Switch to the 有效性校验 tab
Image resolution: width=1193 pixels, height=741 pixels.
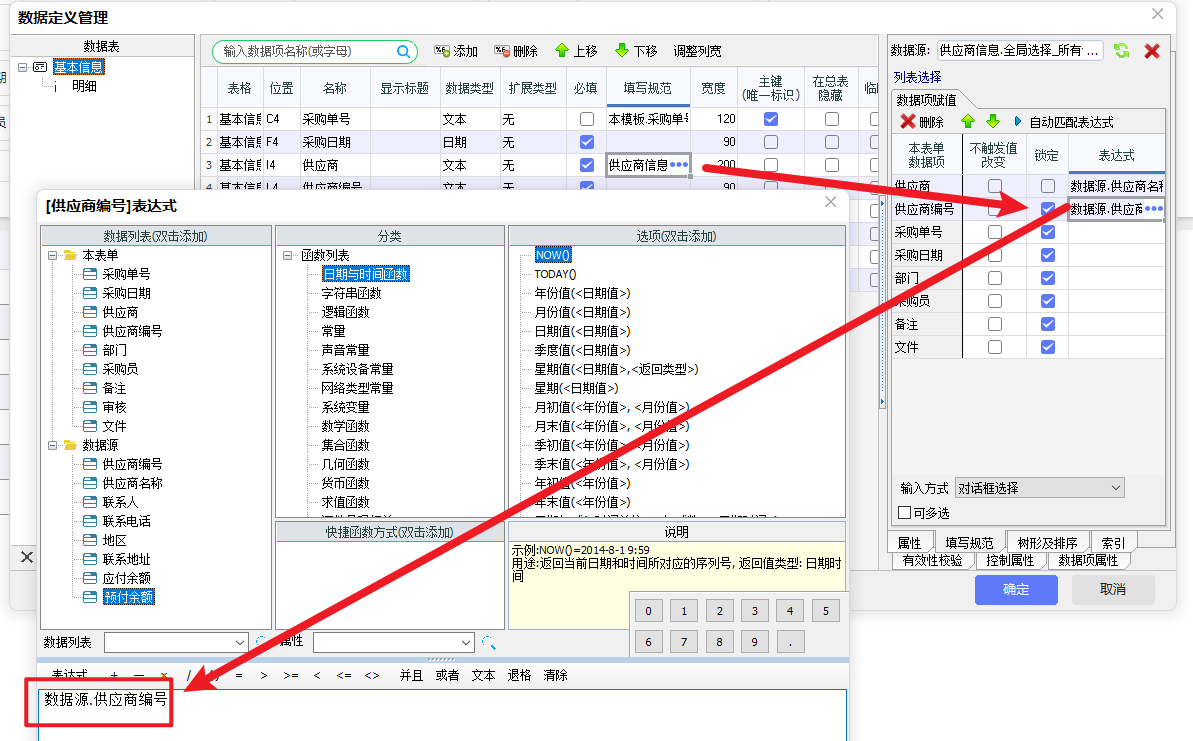[x=933, y=561]
